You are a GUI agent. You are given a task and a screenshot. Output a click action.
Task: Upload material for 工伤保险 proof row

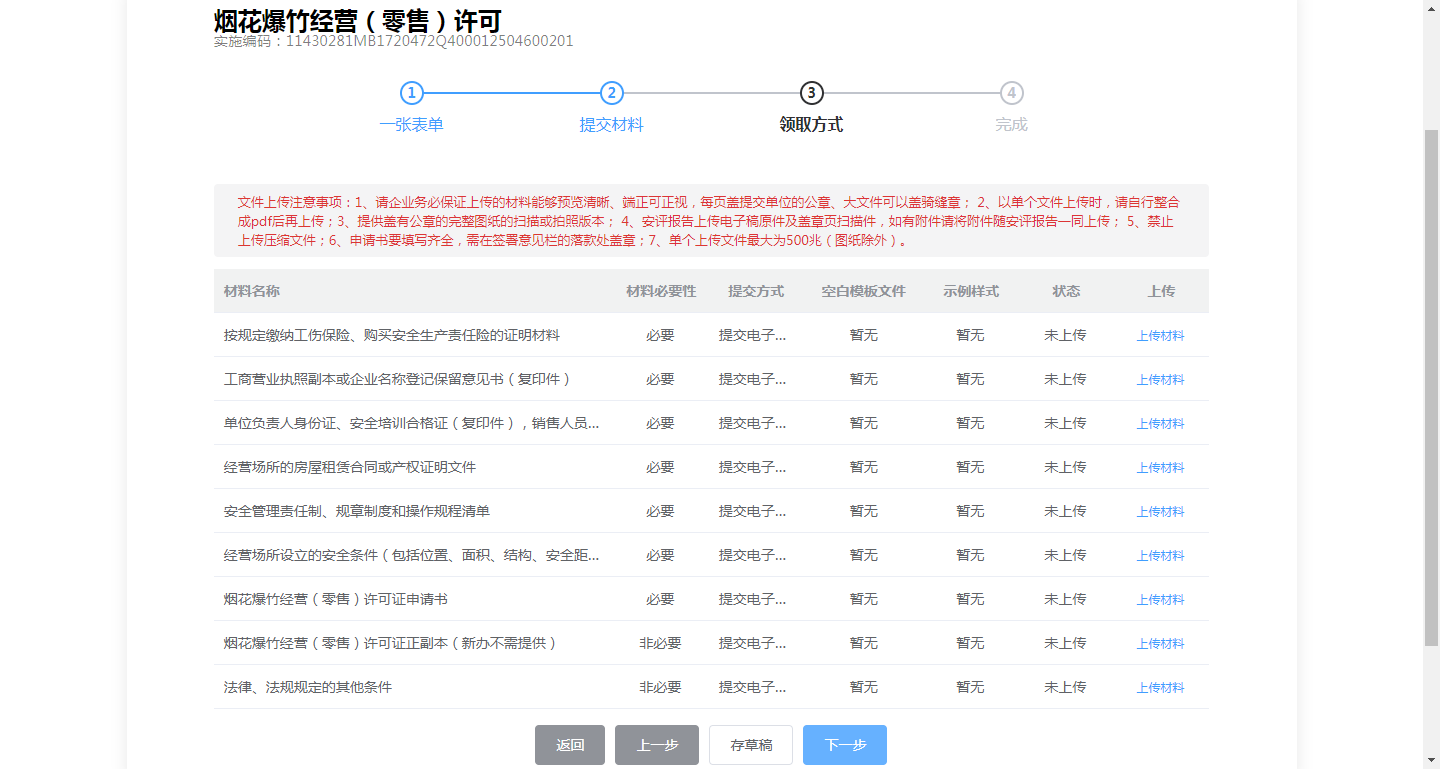[1160, 336]
